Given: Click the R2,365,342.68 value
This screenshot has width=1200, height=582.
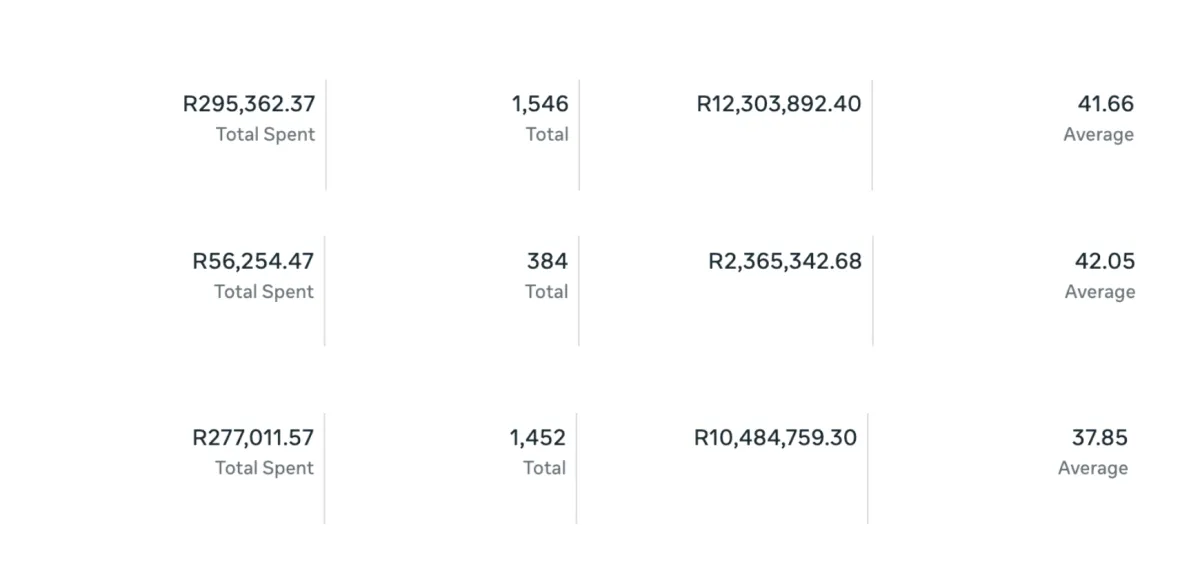Looking at the screenshot, I should tap(785, 262).
